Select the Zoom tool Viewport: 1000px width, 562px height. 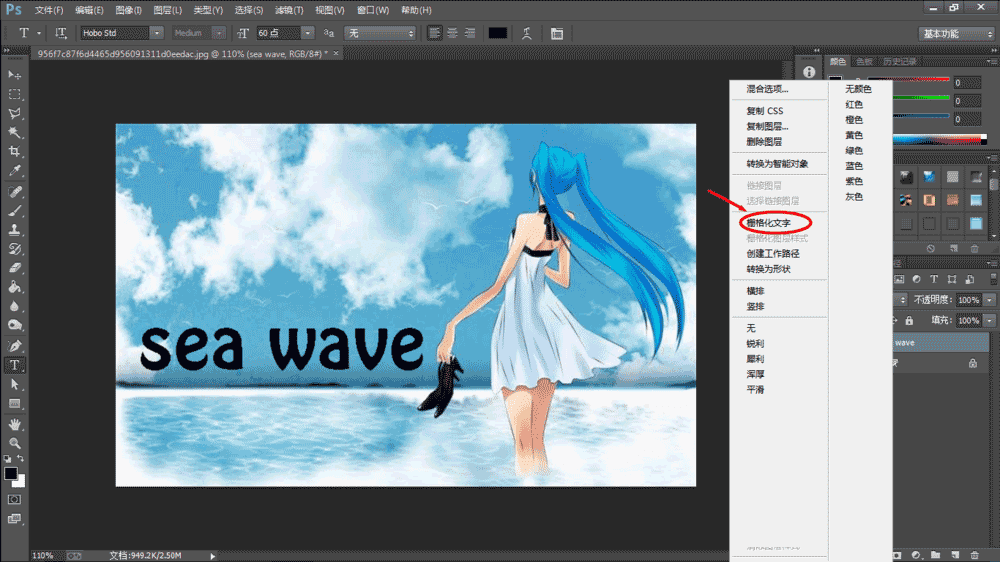click(14, 443)
